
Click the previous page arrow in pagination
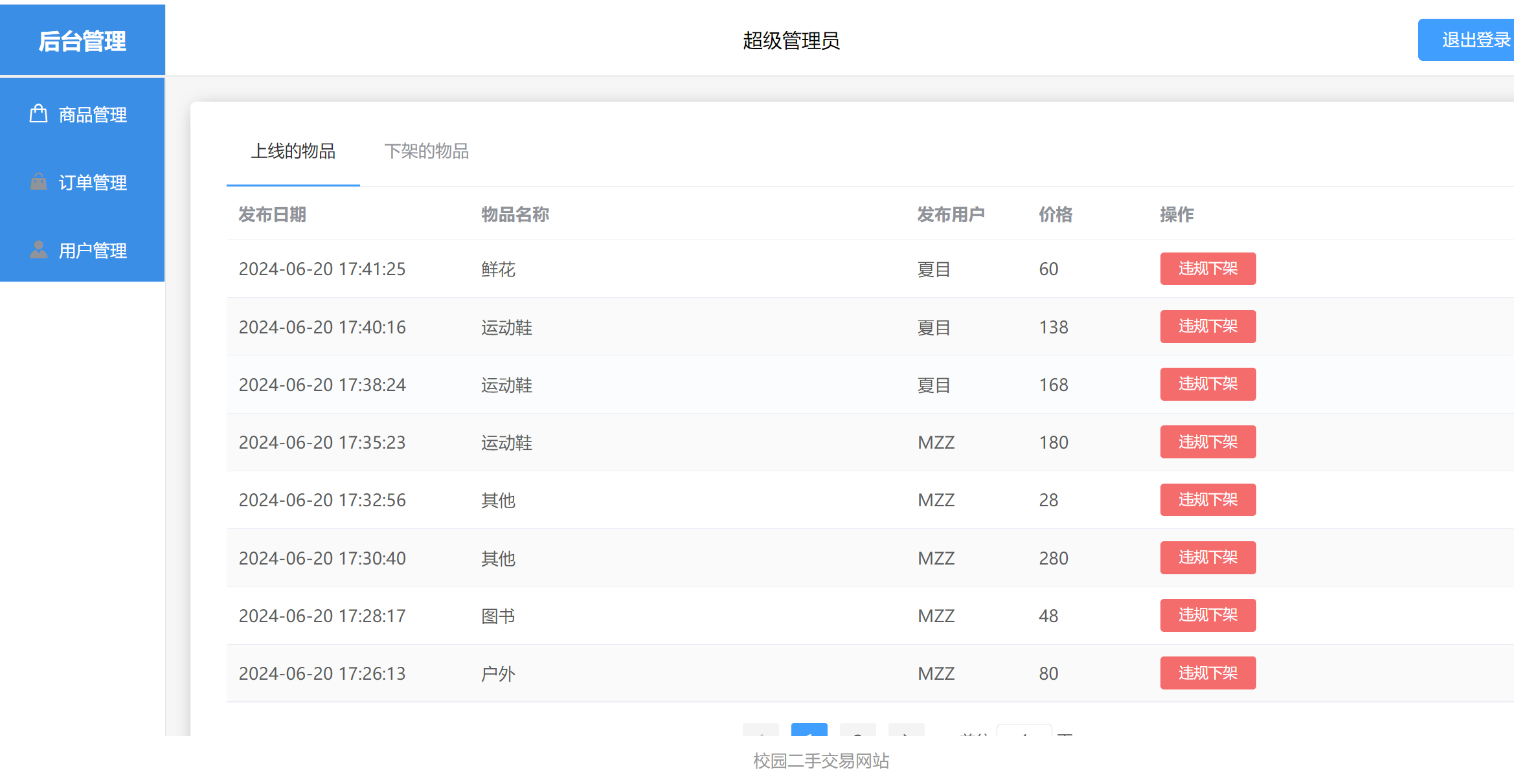[x=762, y=736]
